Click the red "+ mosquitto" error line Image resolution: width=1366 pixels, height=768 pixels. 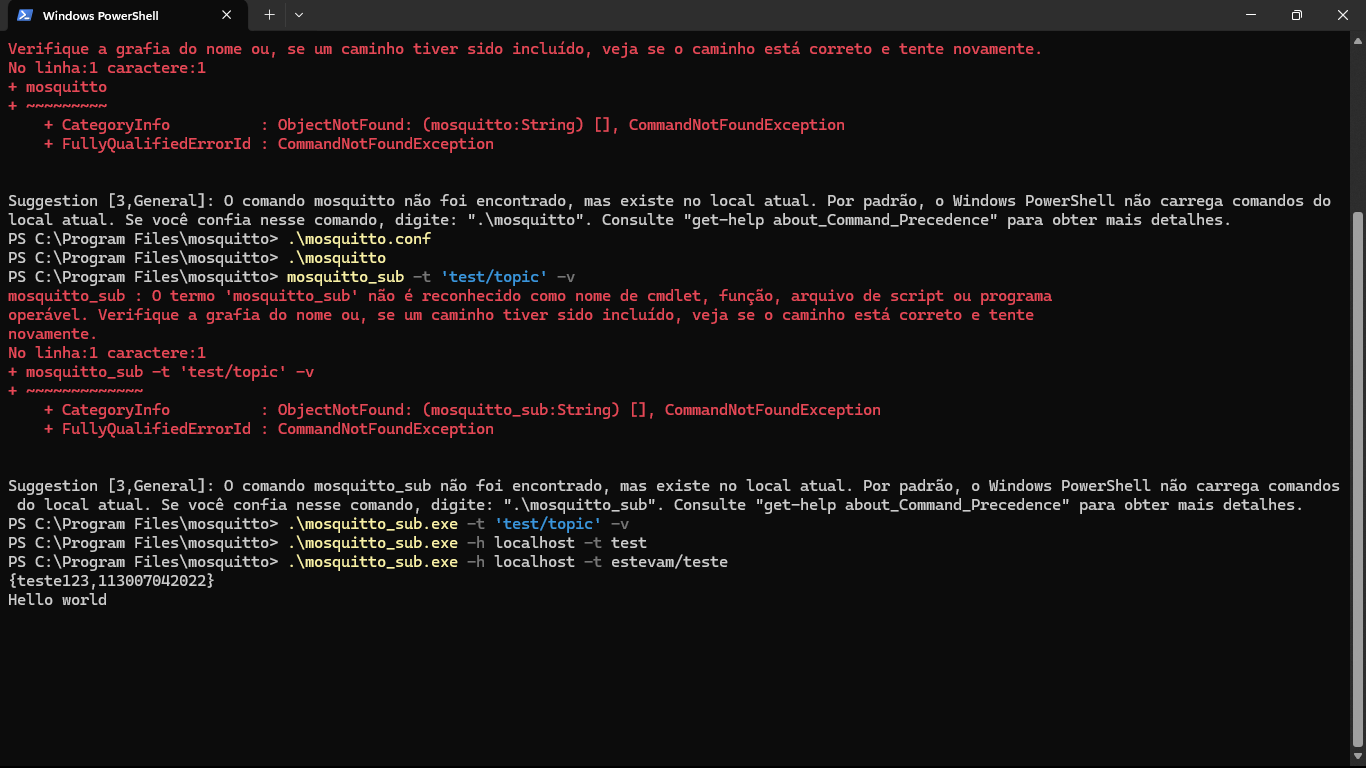[57, 87]
